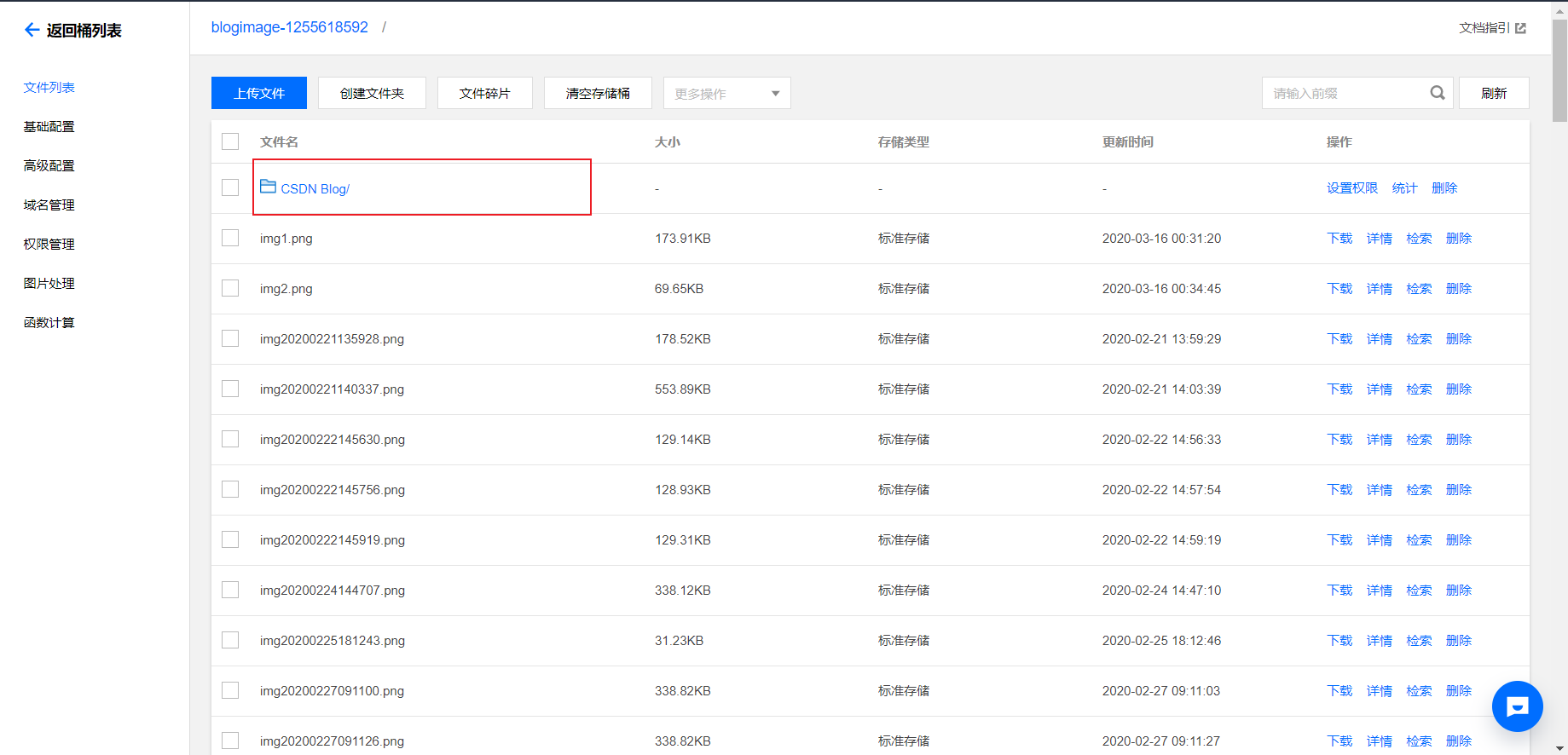Image resolution: width=1568 pixels, height=755 pixels.
Task: Click the 刷新 button
Action: click(x=1494, y=93)
